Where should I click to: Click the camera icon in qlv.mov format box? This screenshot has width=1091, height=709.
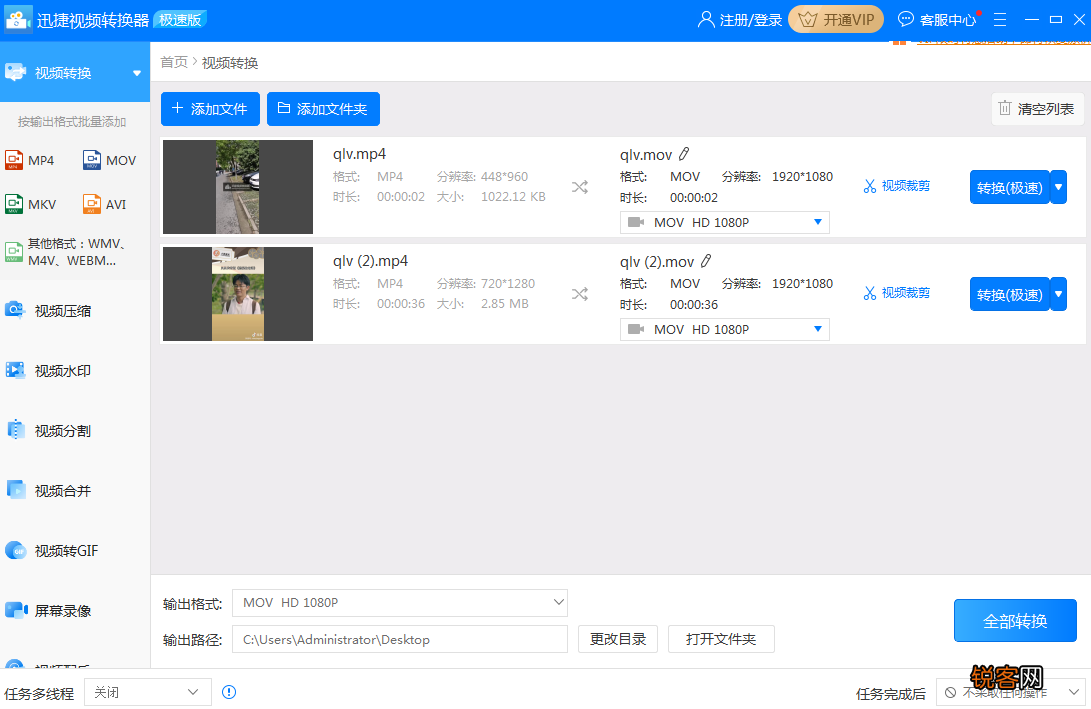635,222
